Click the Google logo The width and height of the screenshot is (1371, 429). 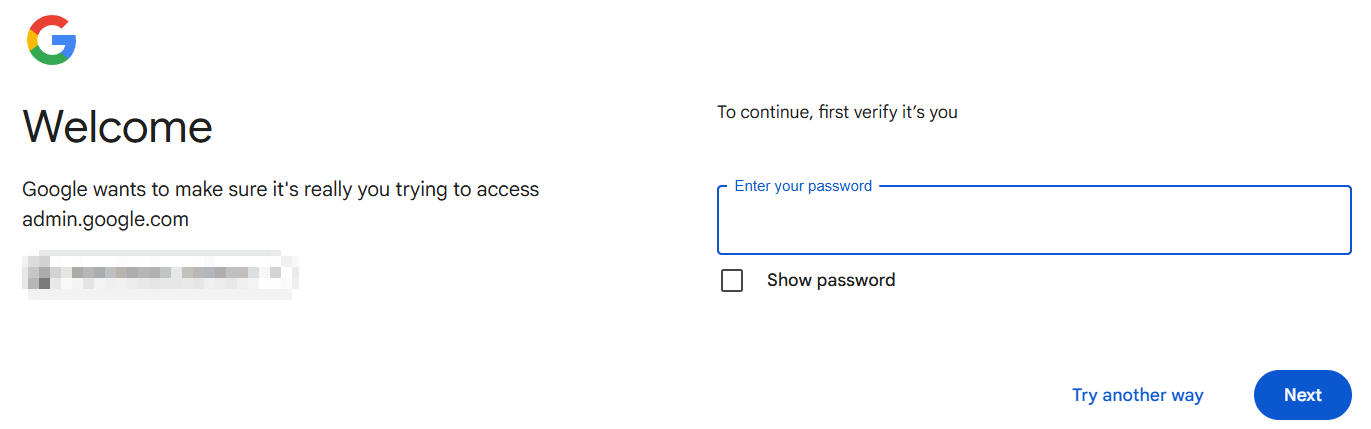[52, 41]
